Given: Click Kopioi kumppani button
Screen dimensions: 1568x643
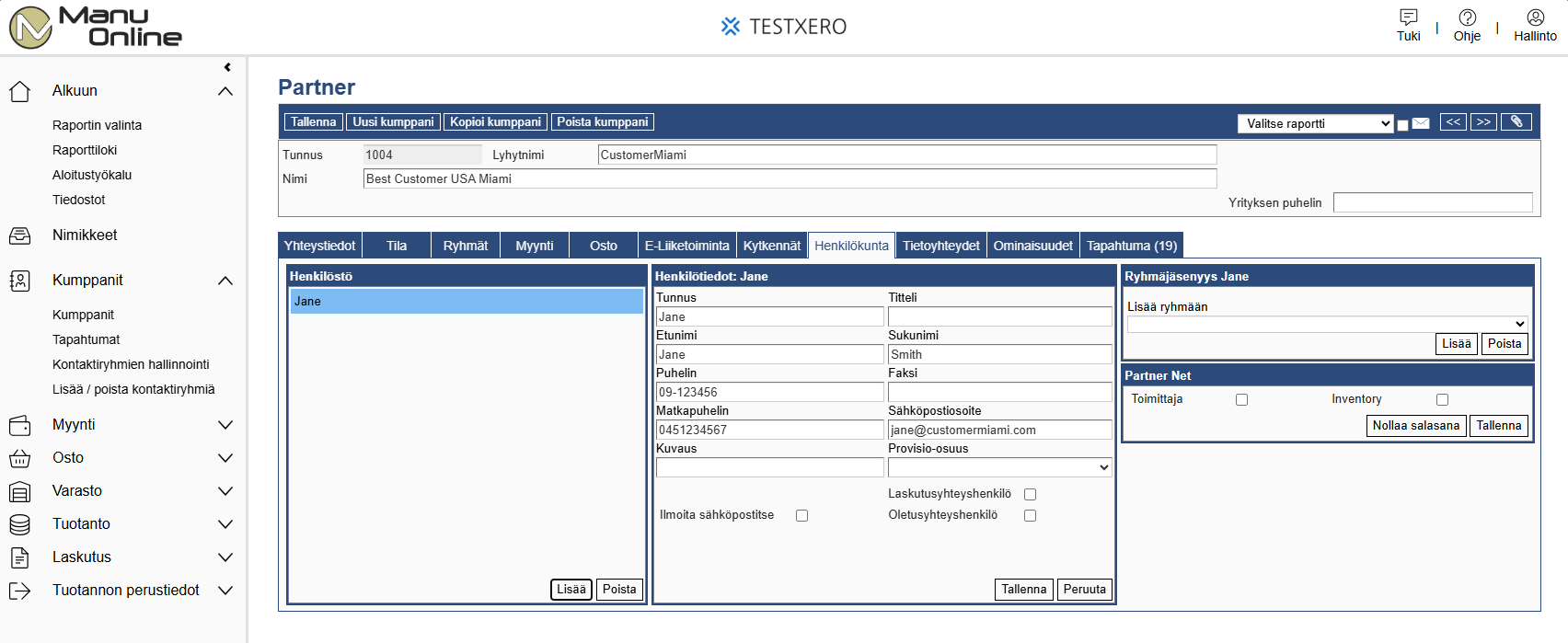Looking at the screenshot, I should pyautogui.click(x=495, y=121).
